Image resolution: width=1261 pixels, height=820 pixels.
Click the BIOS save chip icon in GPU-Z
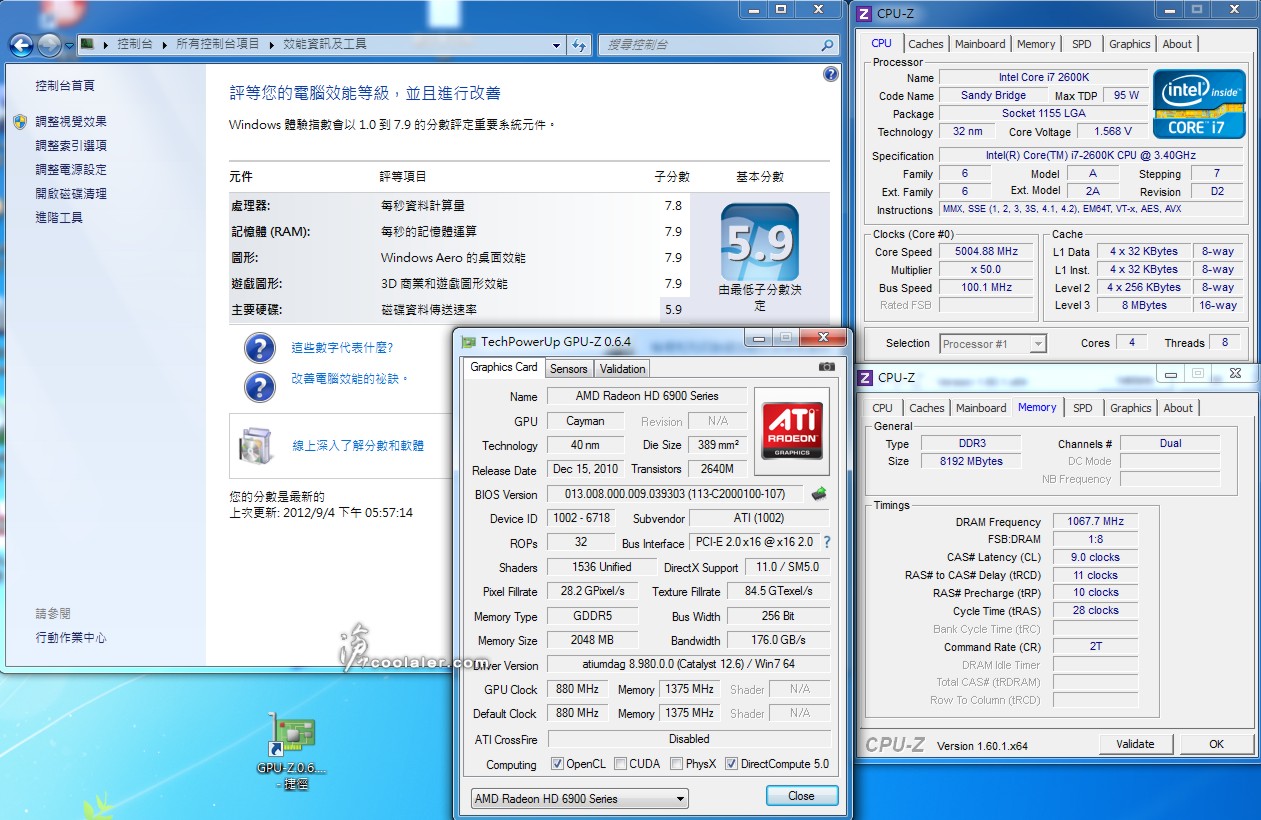[819, 494]
